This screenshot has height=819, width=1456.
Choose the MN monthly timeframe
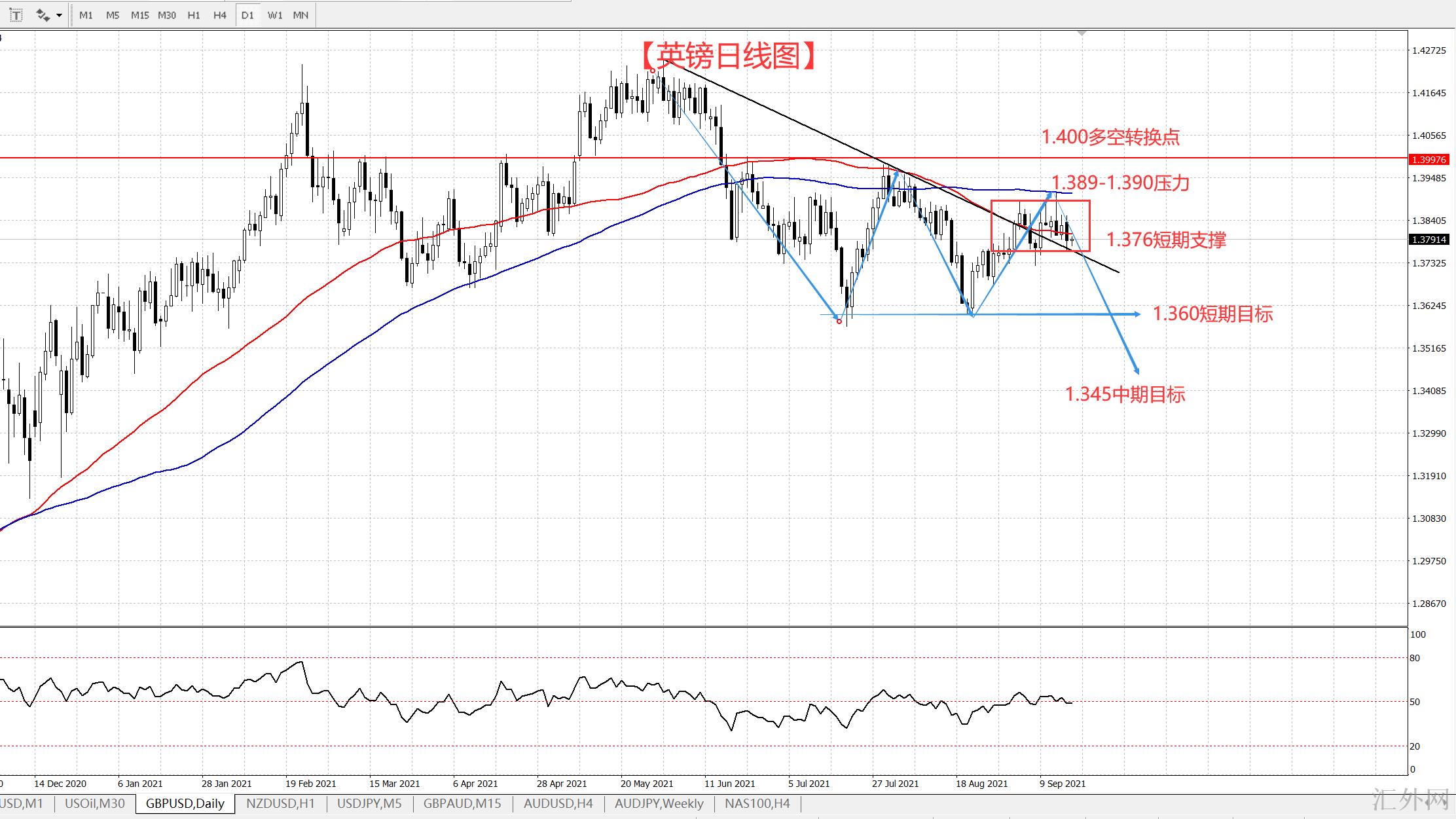point(300,15)
